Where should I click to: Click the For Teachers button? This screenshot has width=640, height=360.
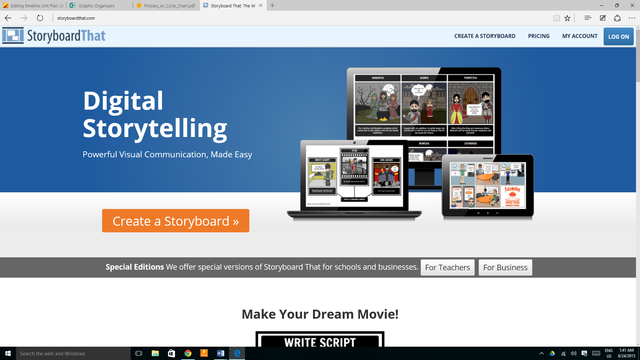(447, 267)
